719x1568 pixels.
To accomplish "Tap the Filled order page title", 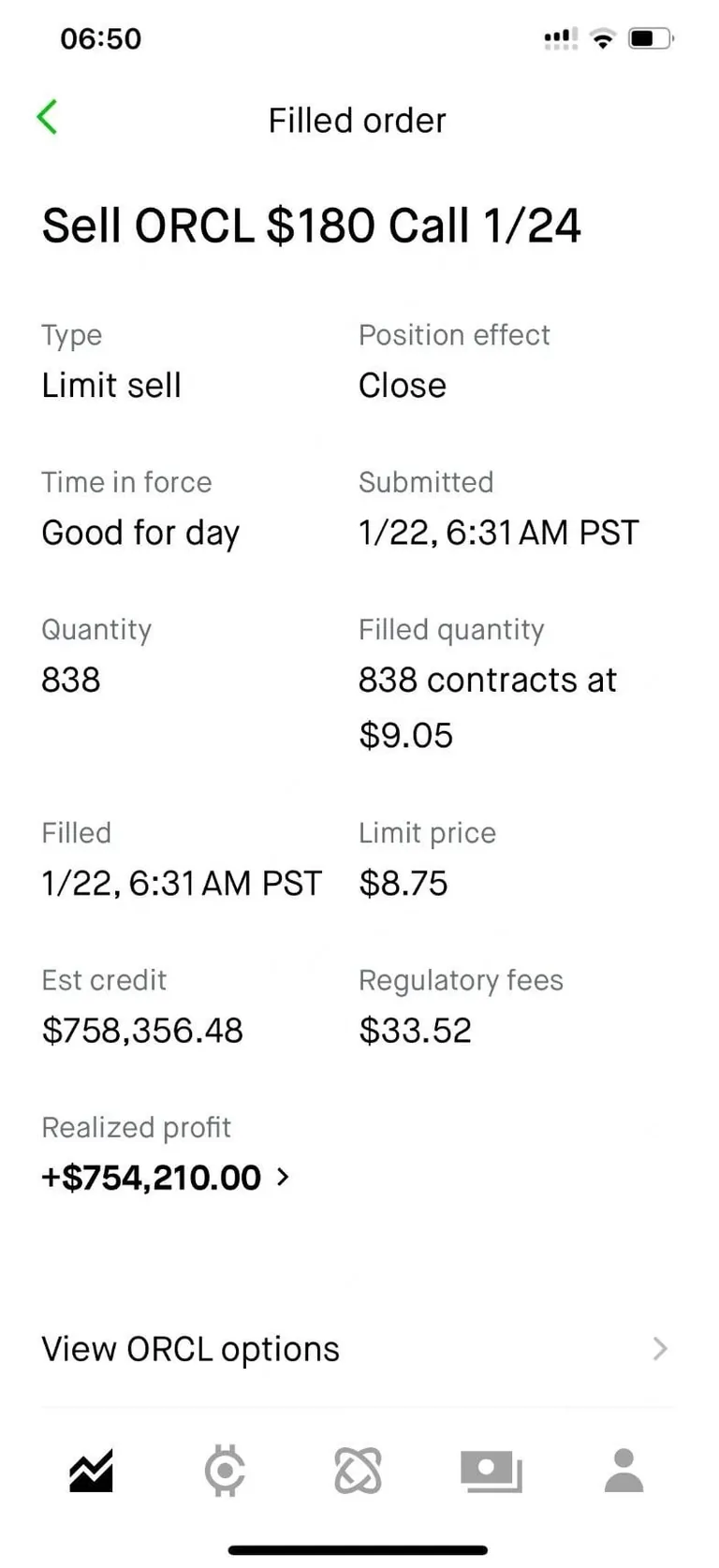I will pos(357,121).
